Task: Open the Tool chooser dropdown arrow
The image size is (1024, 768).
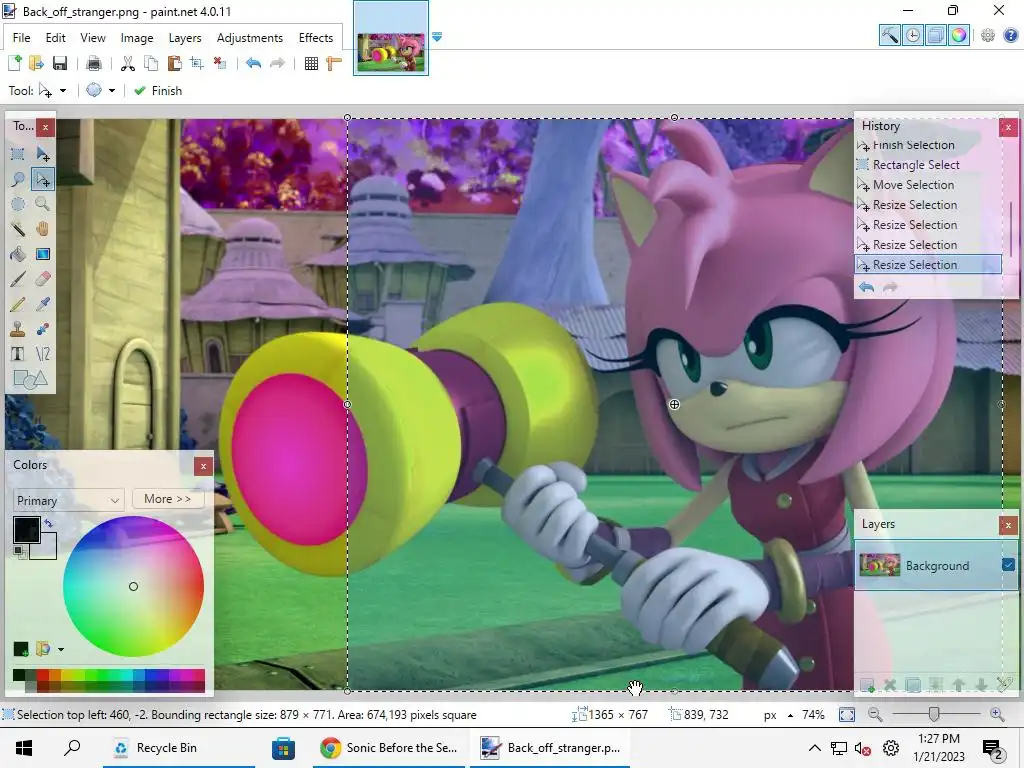Action: coord(63,91)
